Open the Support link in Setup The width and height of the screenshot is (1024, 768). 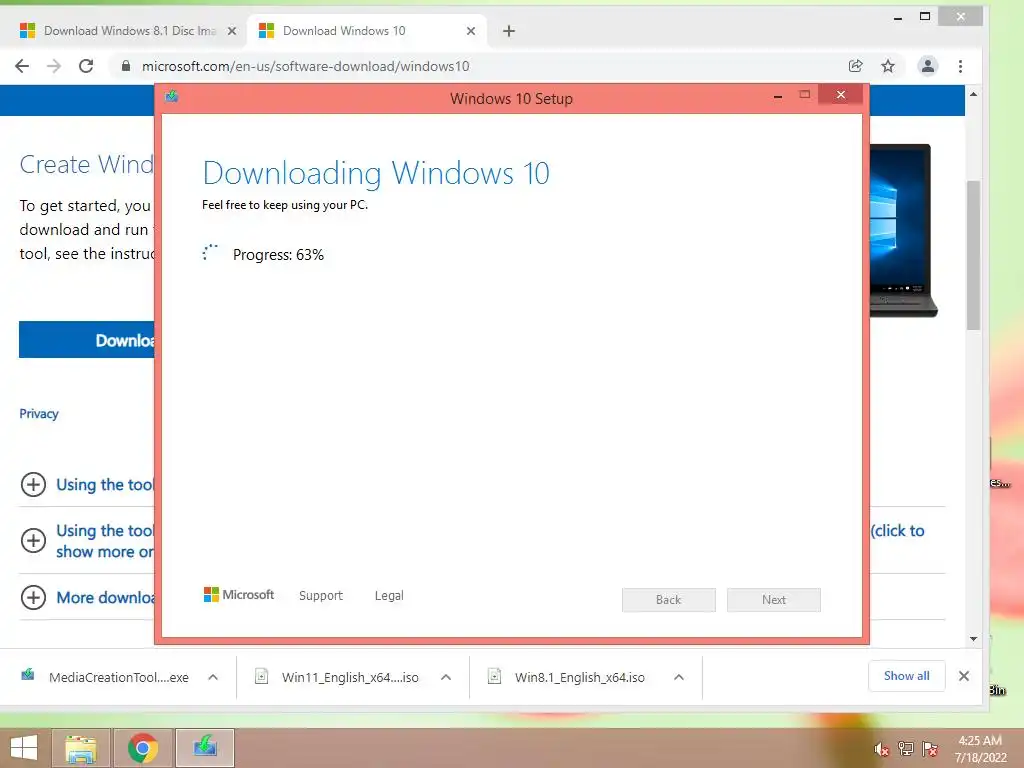click(321, 596)
